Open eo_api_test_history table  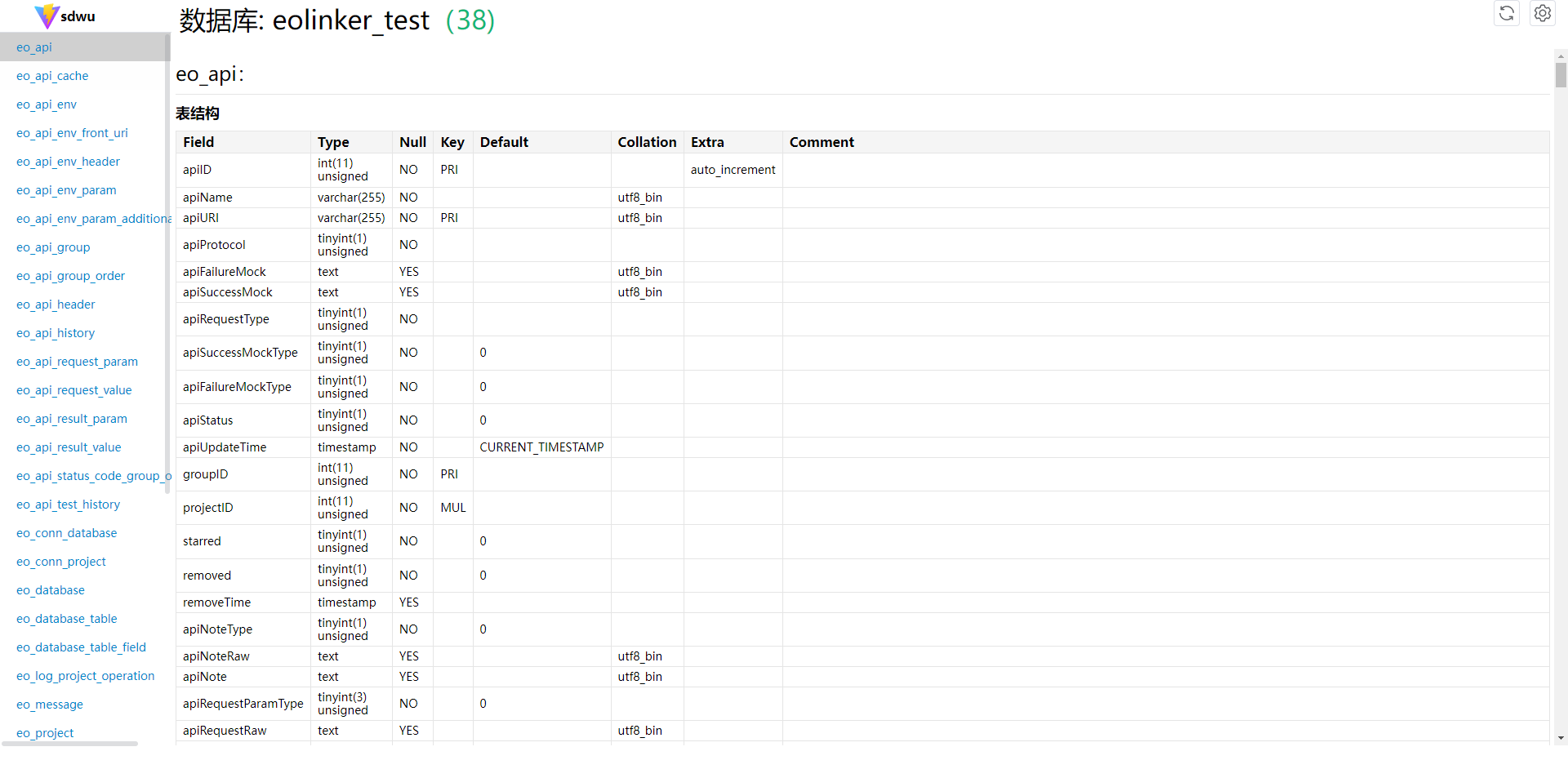pos(68,505)
